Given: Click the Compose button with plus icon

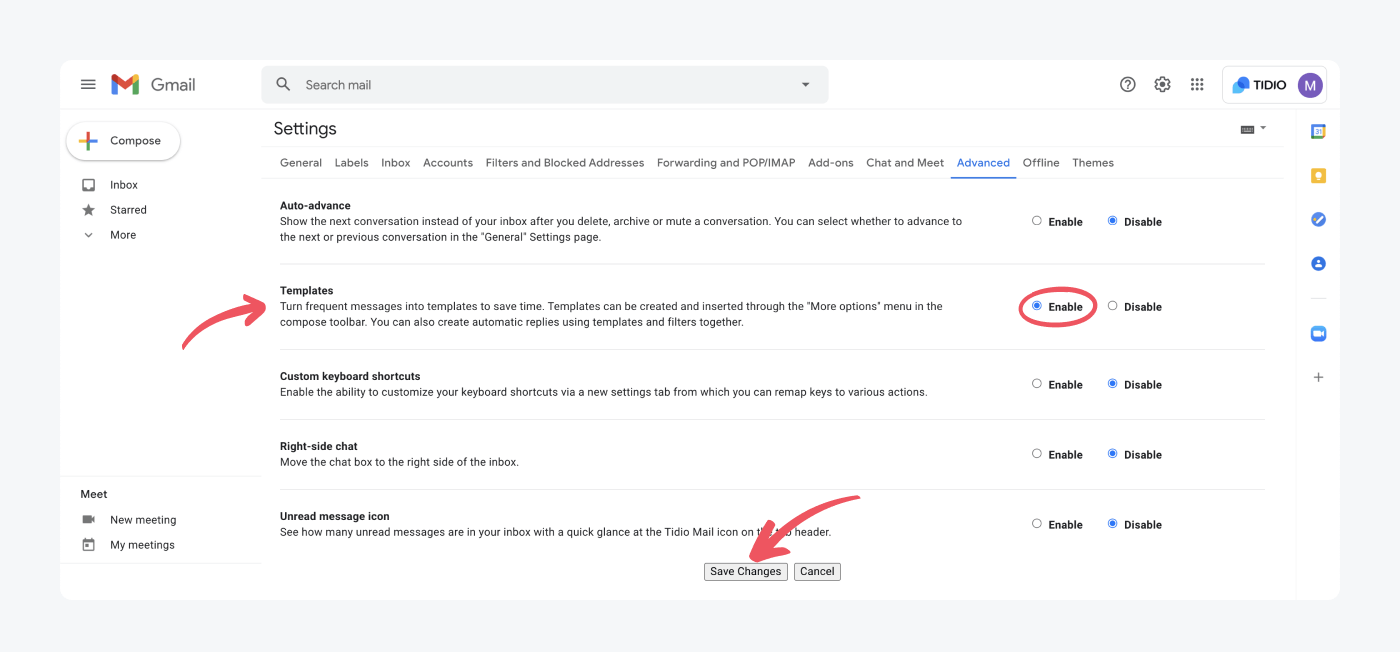Looking at the screenshot, I should [x=122, y=140].
